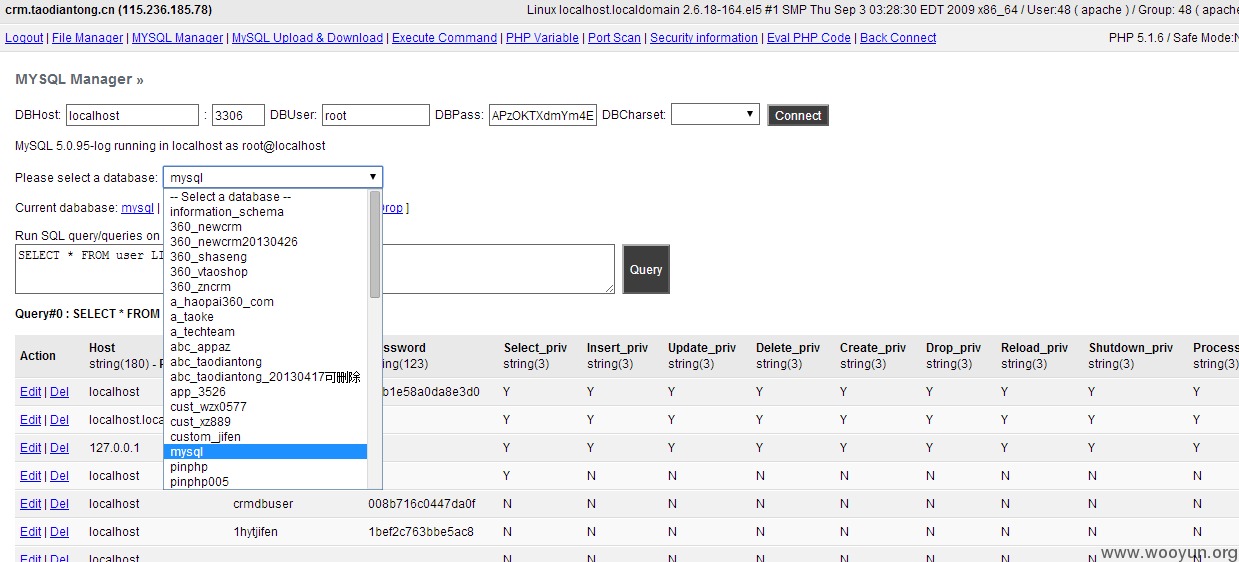Image resolution: width=1239 pixels, height=562 pixels.
Task: Select a_haopai360_com database option
Action: (266, 302)
